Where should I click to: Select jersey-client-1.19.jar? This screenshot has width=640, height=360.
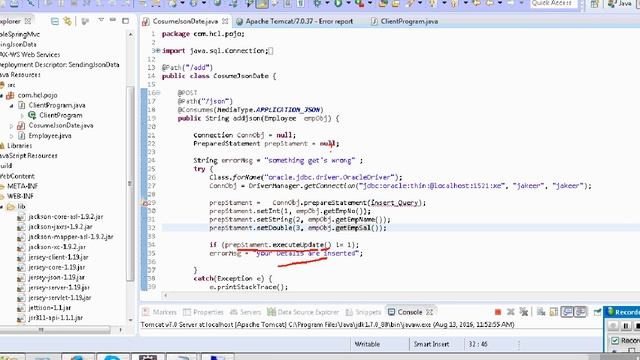click(x=58, y=258)
